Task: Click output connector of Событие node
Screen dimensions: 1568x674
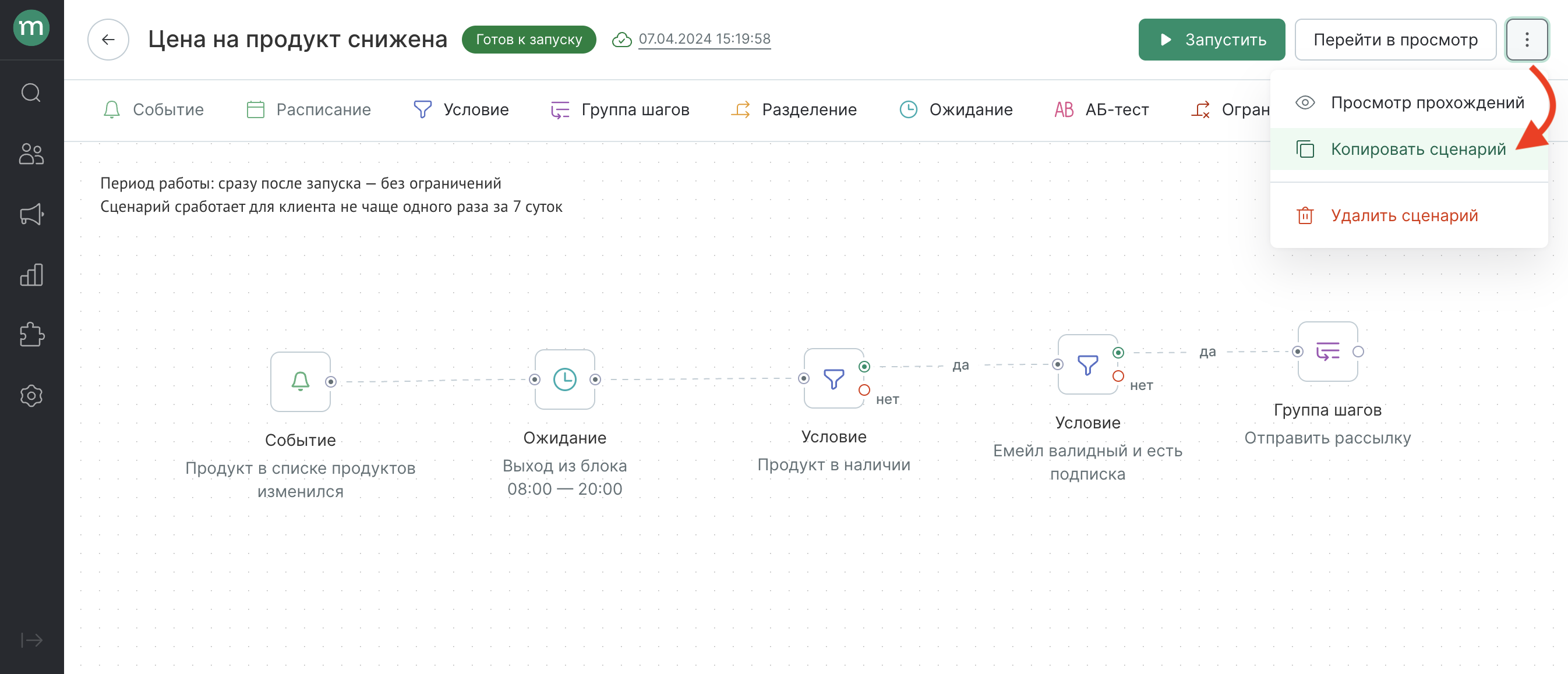Action: tap(330, 381)
